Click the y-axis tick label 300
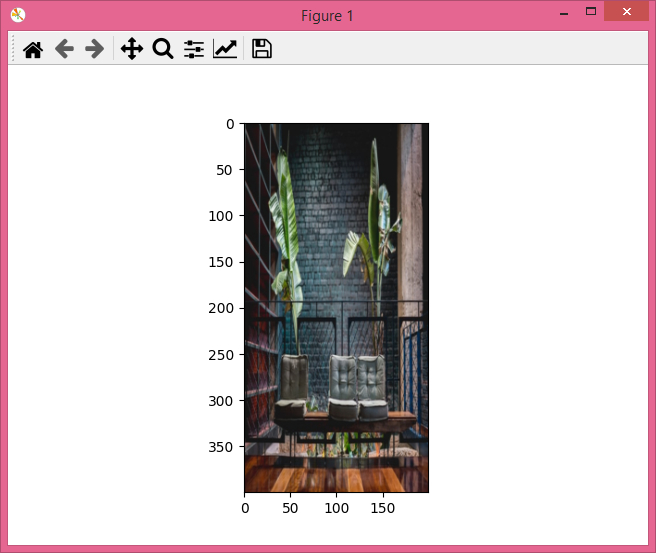The width and height of the screenshot is (656, 553). [221, 401]
